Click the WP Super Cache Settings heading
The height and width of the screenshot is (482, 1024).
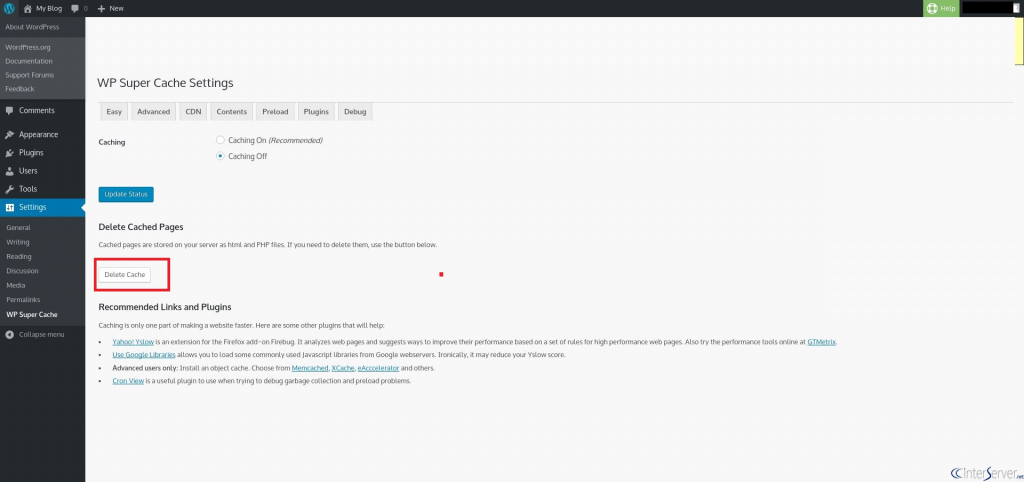pos(165,83)
